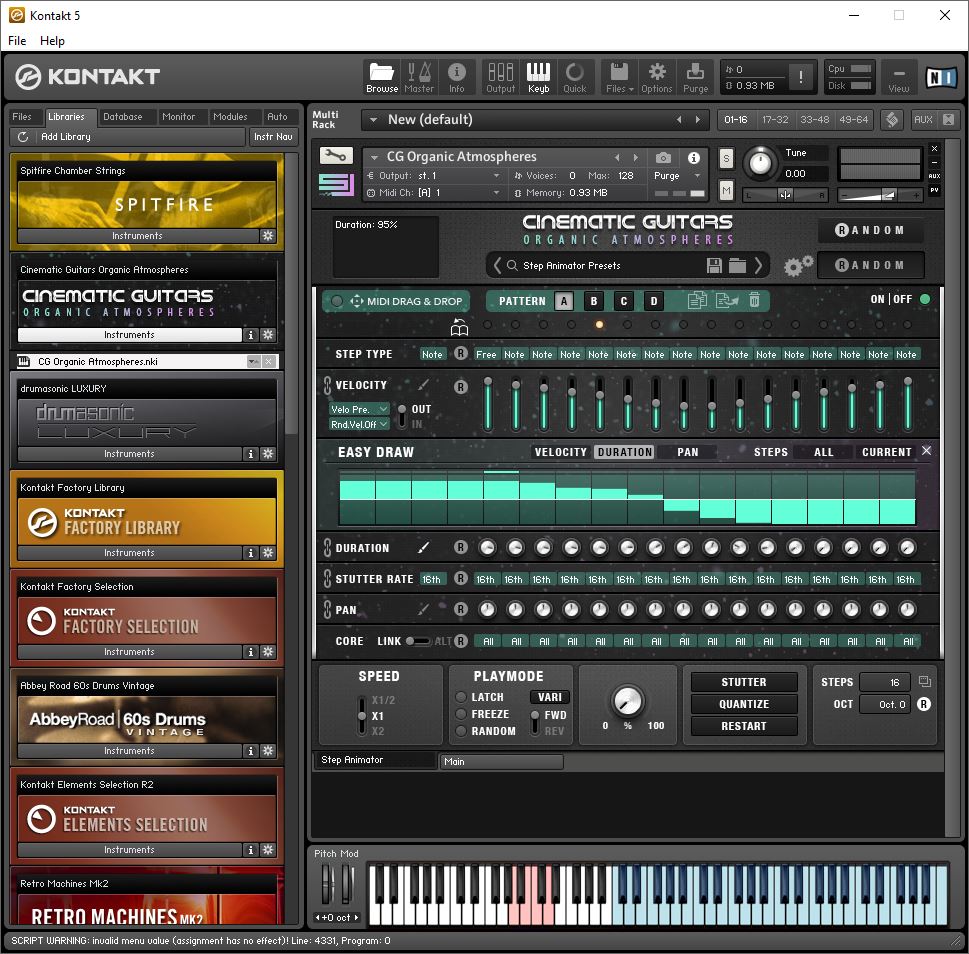This screenshot has height=954, width=969.
Task: Enable the FREEZE playmode
Action: tap(460, 714)
